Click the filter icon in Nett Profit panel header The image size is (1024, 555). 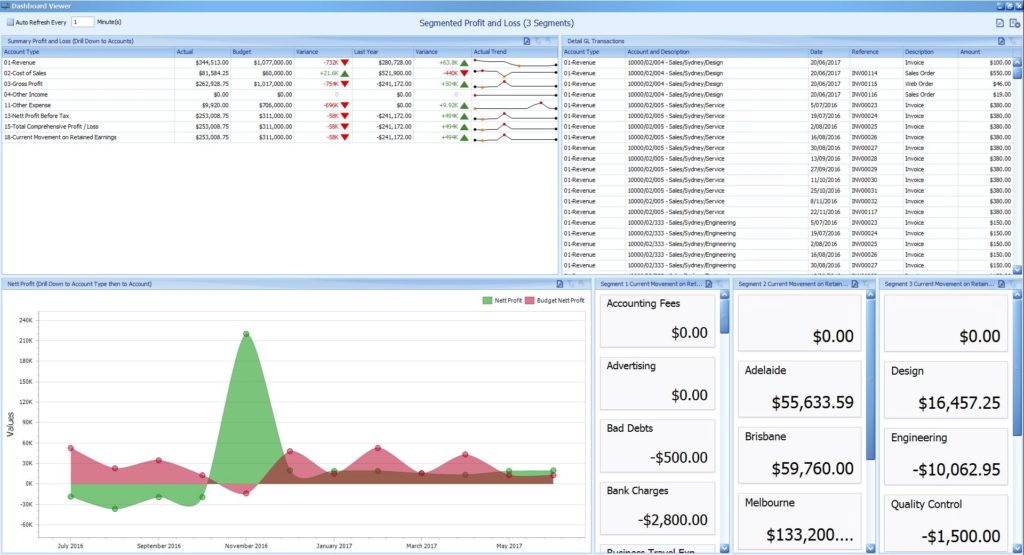(x=570, y=284)
